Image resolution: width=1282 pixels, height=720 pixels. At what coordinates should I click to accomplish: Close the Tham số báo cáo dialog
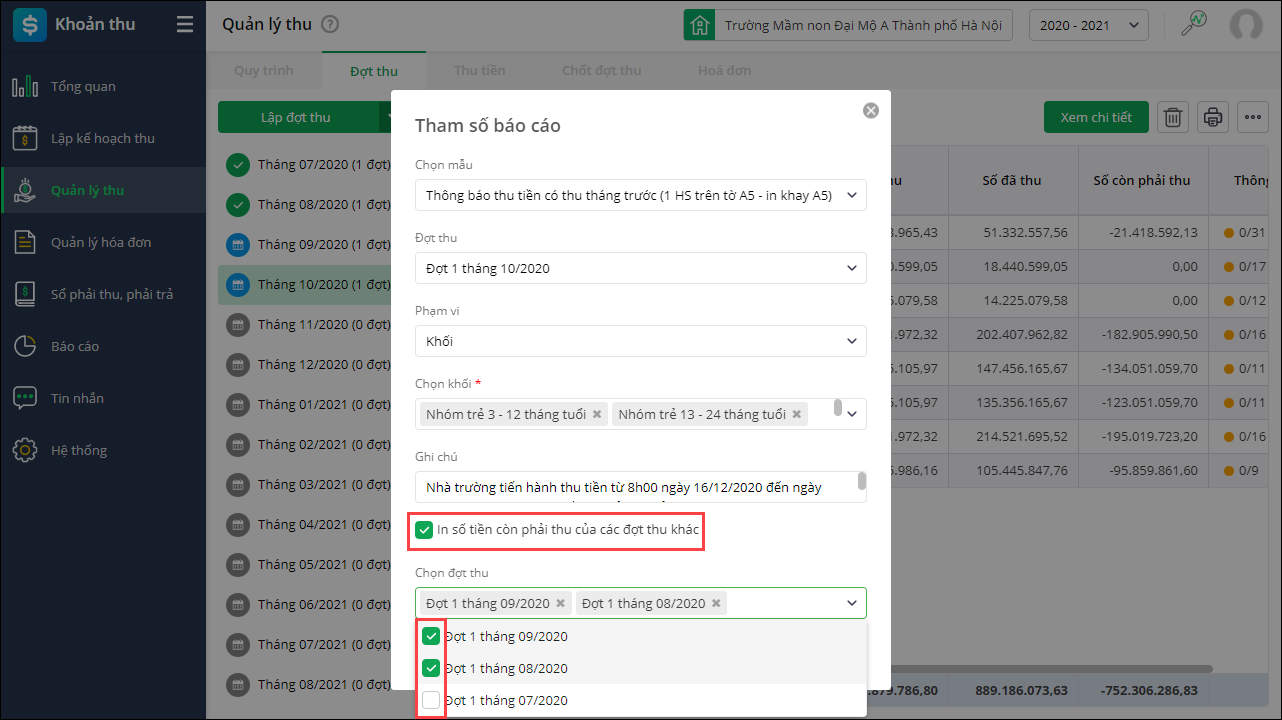pyautogui.click(x=871, y=110)
